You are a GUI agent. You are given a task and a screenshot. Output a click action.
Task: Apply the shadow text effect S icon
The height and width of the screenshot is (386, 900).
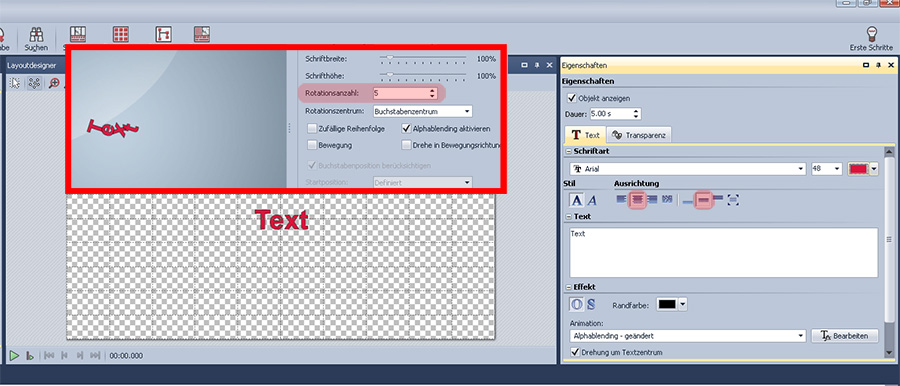(x=590, y=304)
